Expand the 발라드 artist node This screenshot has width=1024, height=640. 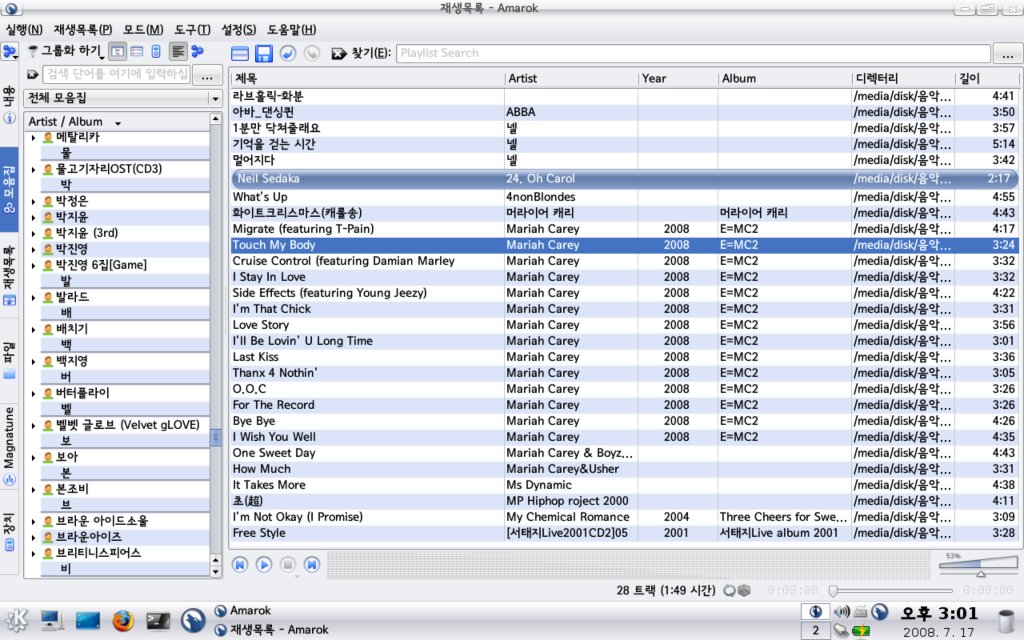(33, 298)
